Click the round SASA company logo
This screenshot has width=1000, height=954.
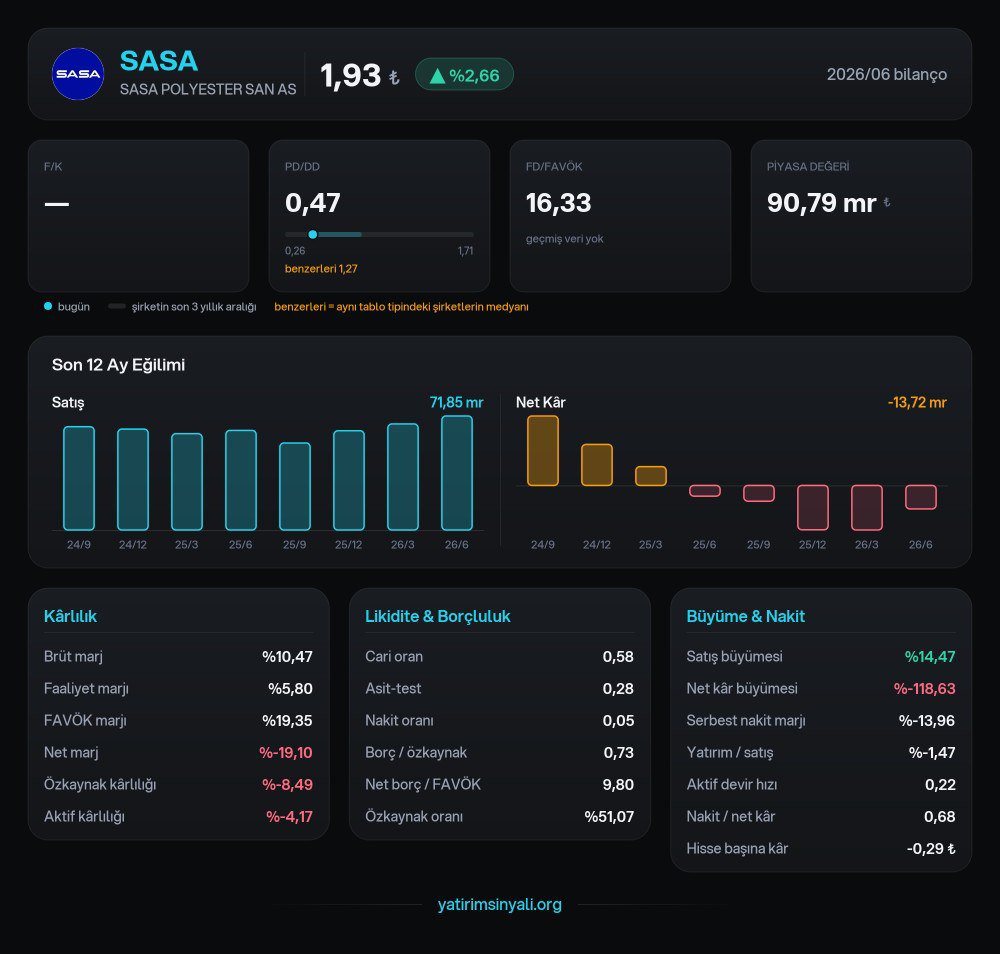[78, 74]
